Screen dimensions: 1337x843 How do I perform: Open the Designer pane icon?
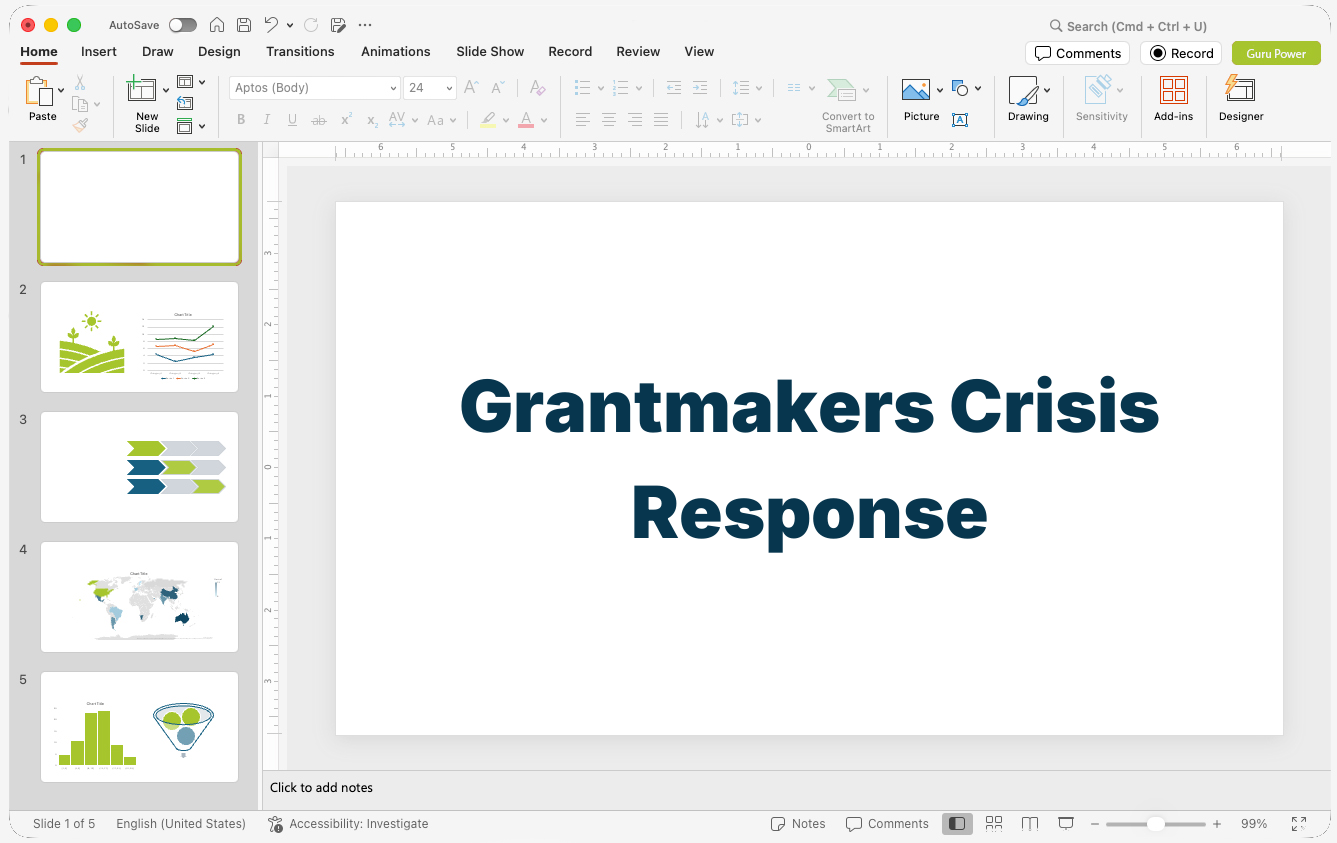(x=1240, y=89)
